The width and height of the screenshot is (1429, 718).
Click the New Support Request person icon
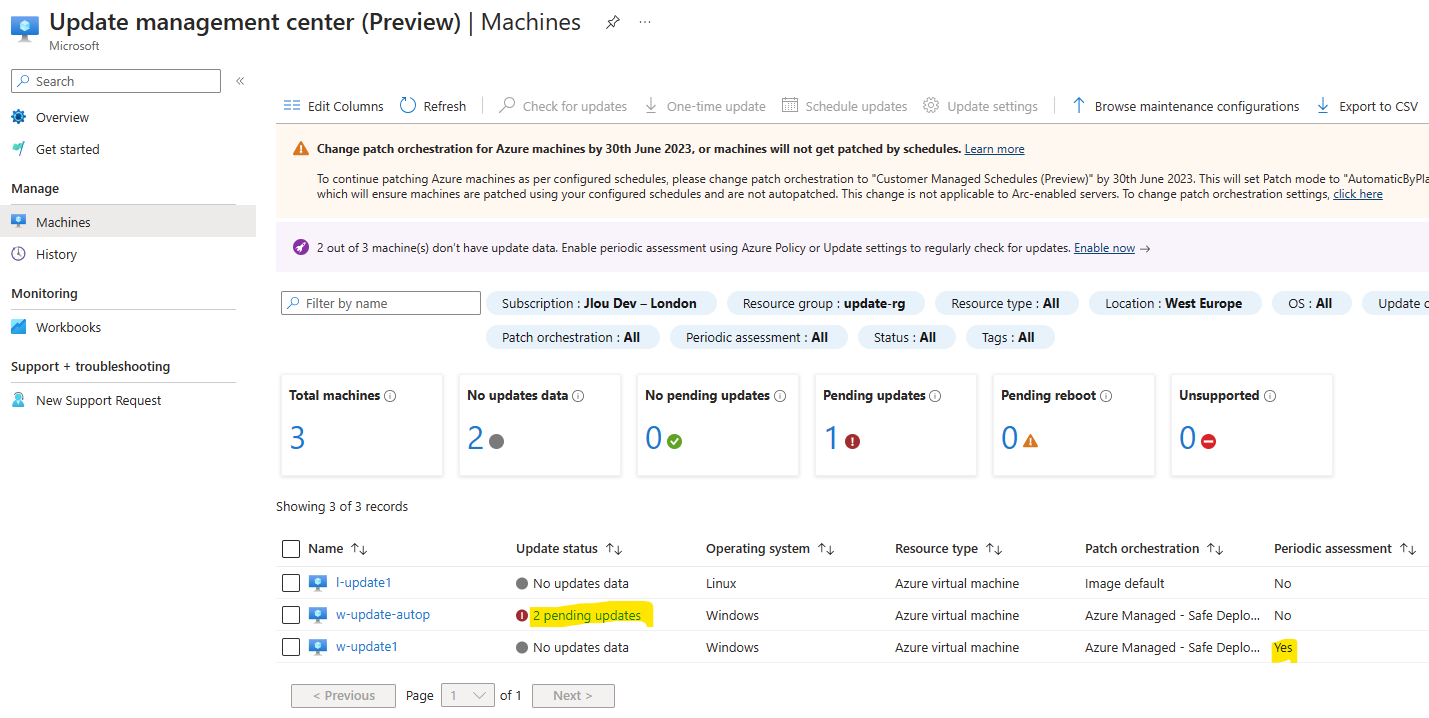[19, 400]
